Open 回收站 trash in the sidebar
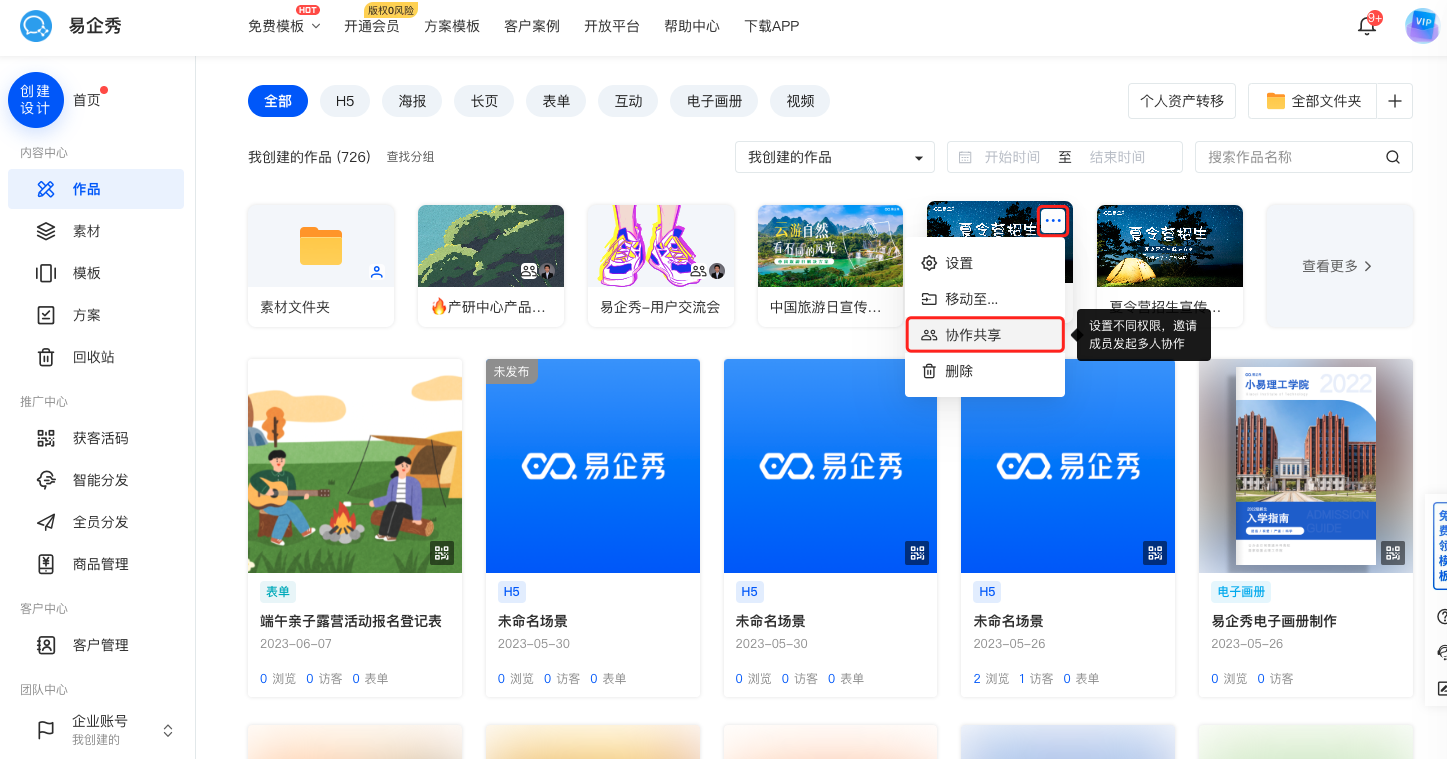1447x759 pixels. (96, 357)
